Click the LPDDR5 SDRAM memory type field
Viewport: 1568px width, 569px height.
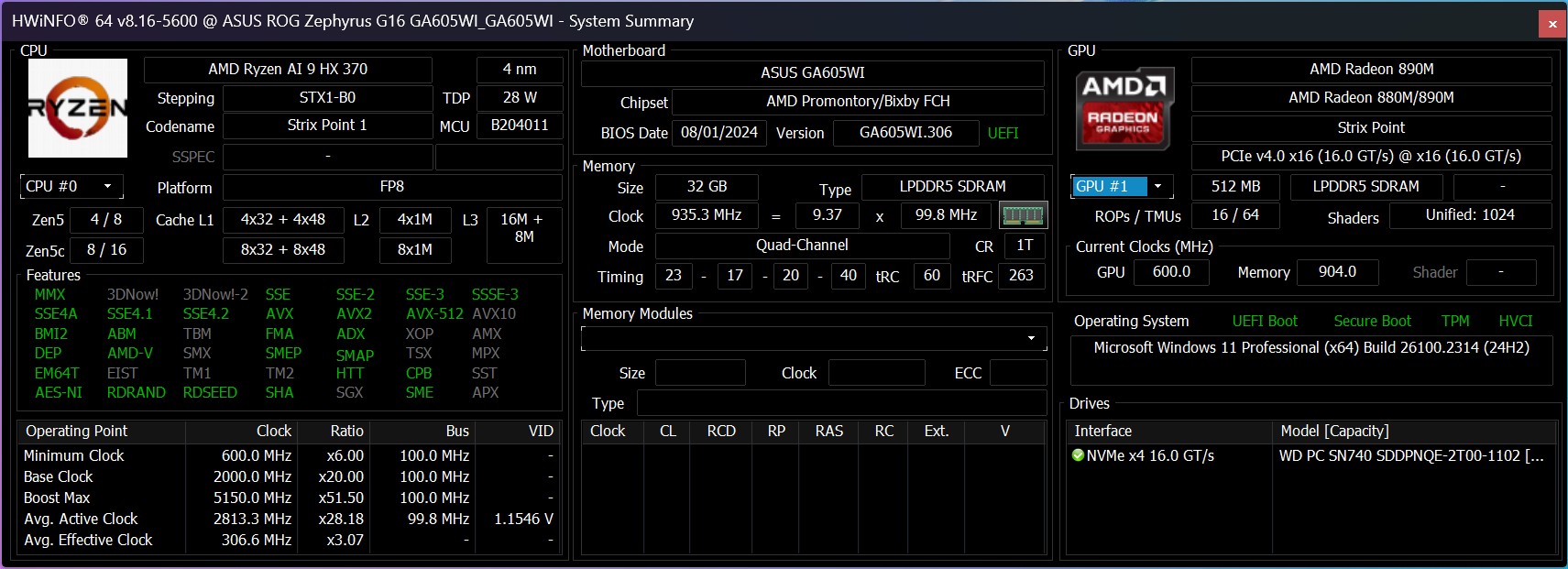click(x=953, y=187)
